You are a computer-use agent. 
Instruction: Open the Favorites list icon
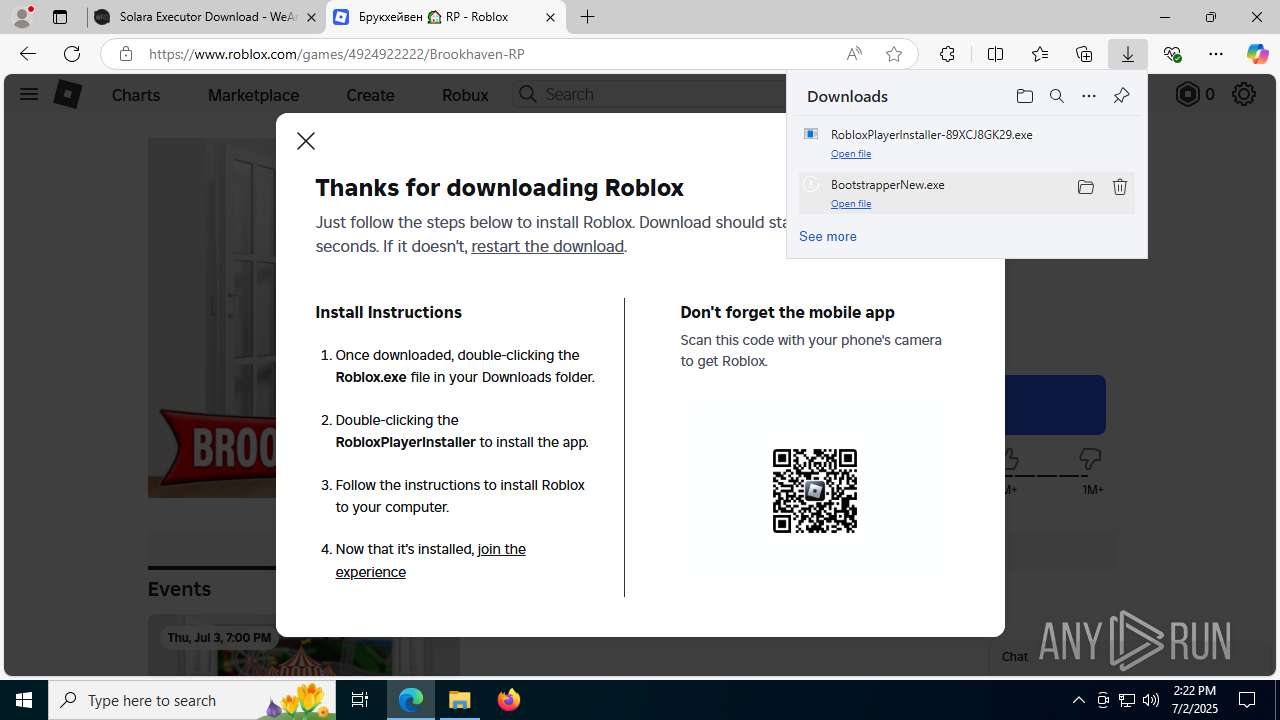(x=1040, y=54)
